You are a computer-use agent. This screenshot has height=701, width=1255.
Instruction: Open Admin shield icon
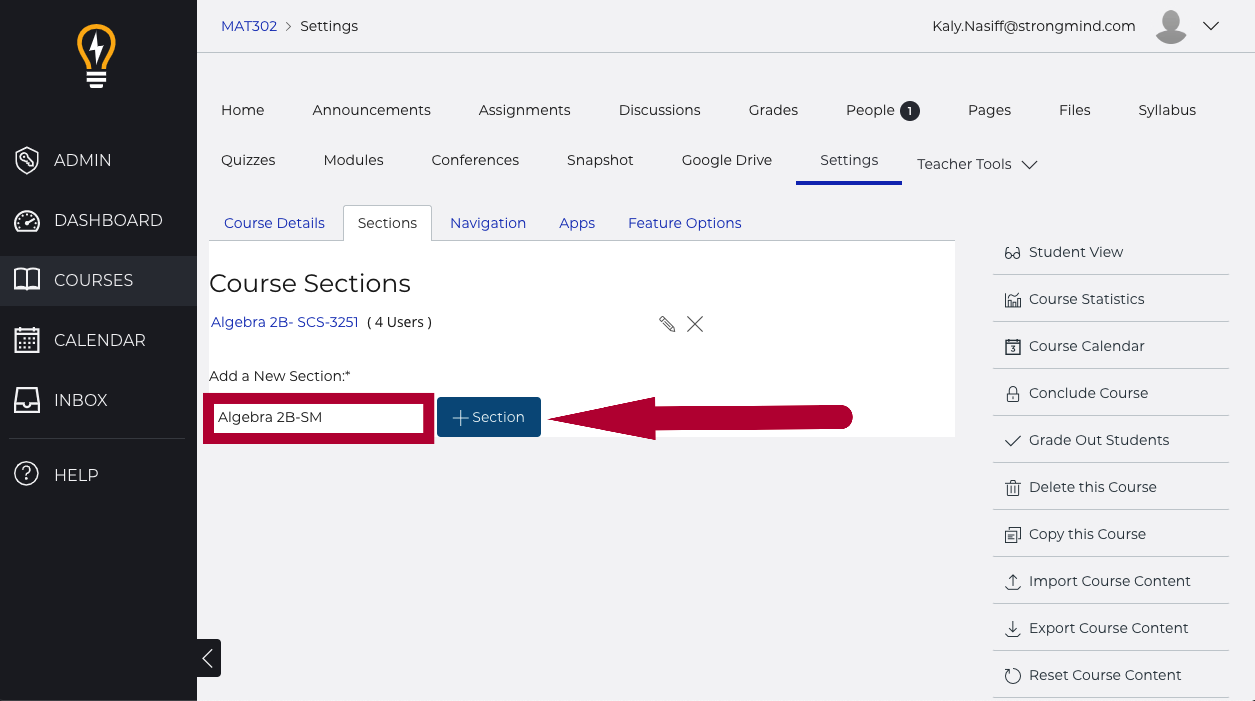click(27, 160)
